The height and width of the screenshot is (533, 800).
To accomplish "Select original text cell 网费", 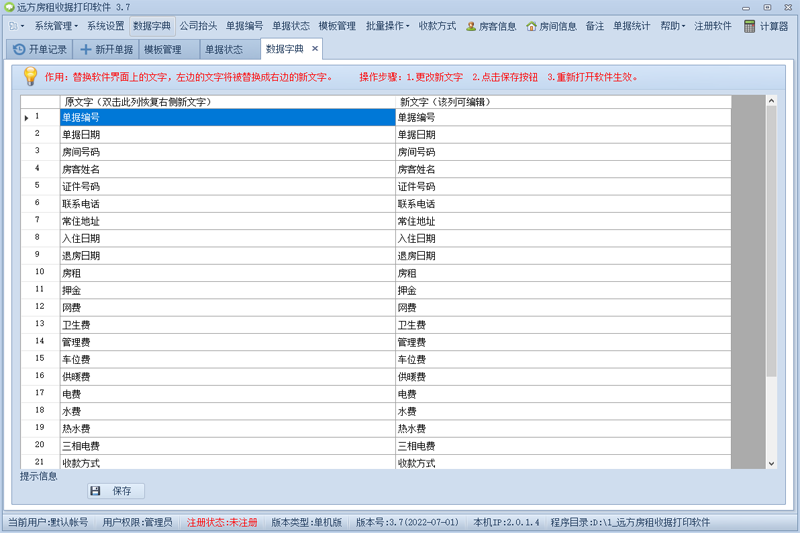I will [228, 308].
